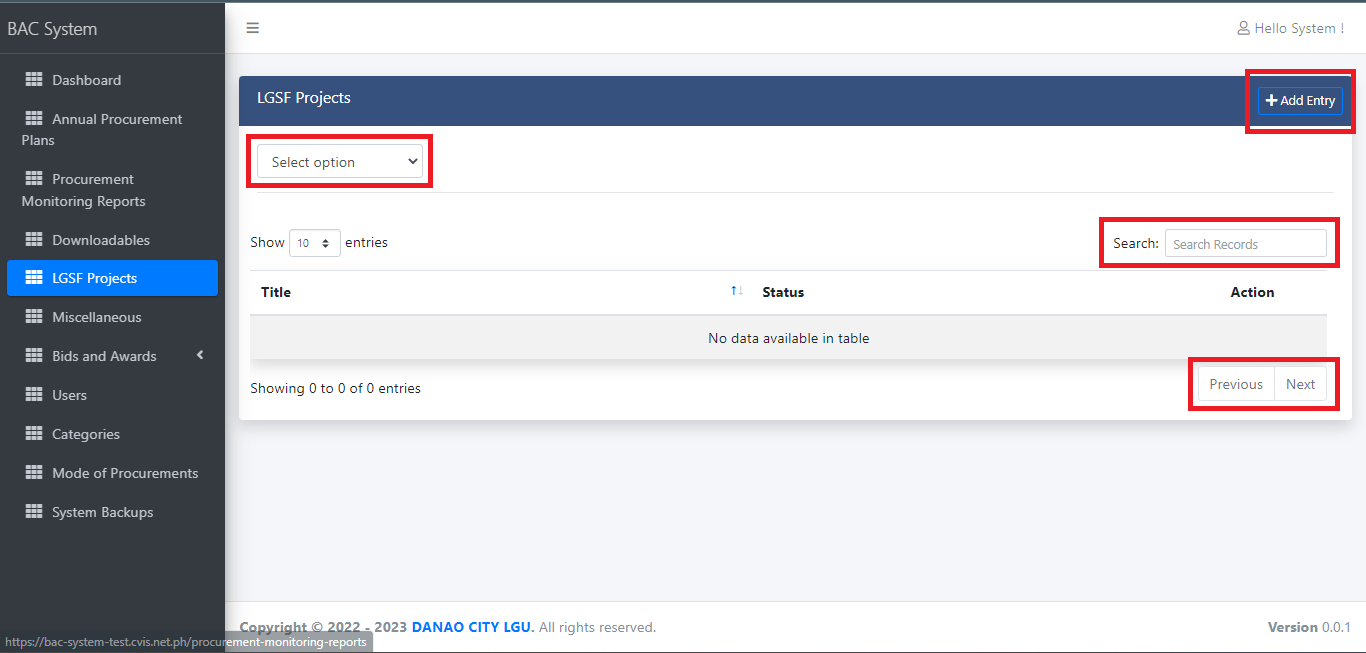Open Procurement Monitoring Reports page
Screen dimensions: 1366x653
[112, 190]
